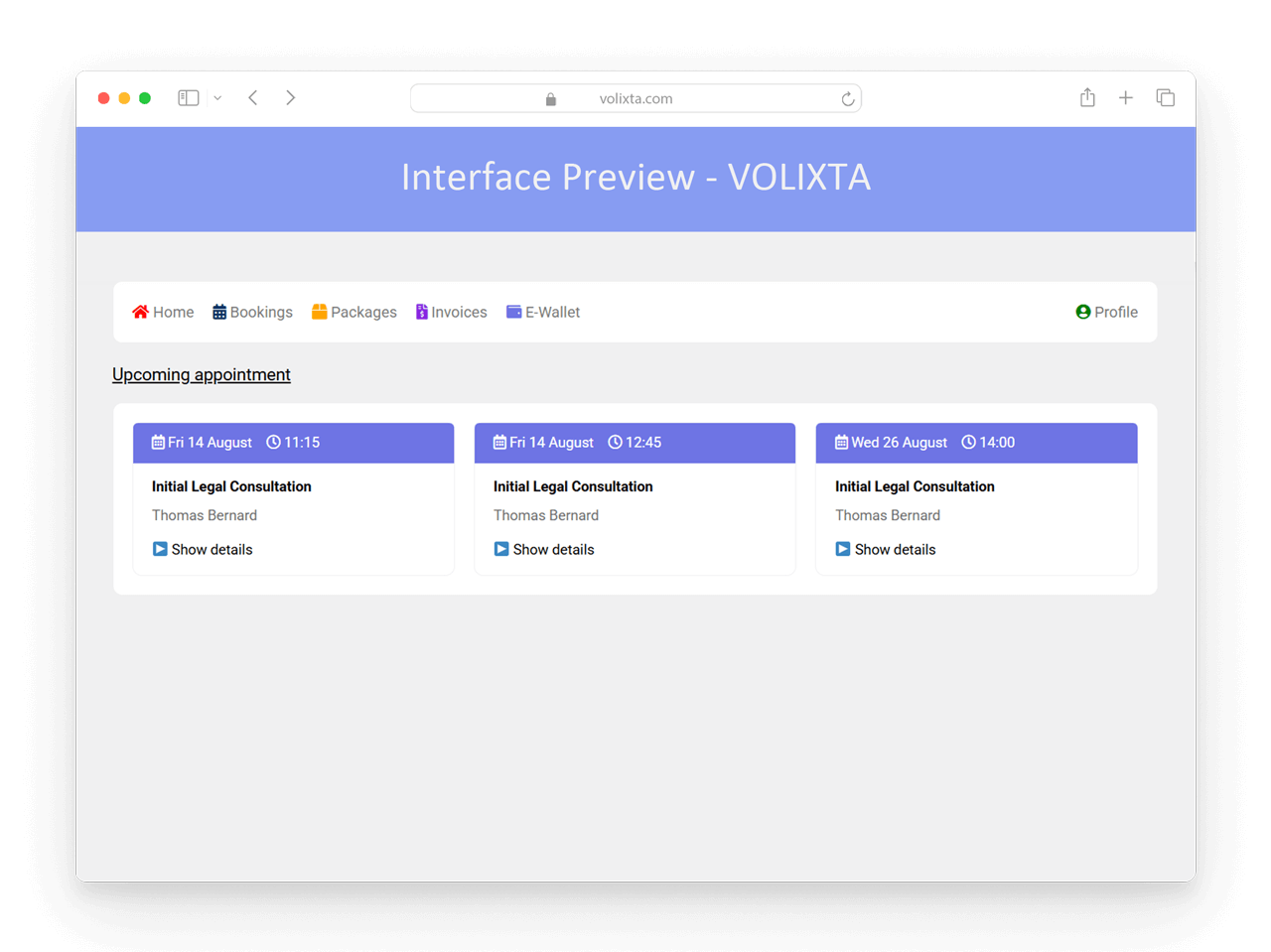Click the orange Packages box icon

pos(320,312)
